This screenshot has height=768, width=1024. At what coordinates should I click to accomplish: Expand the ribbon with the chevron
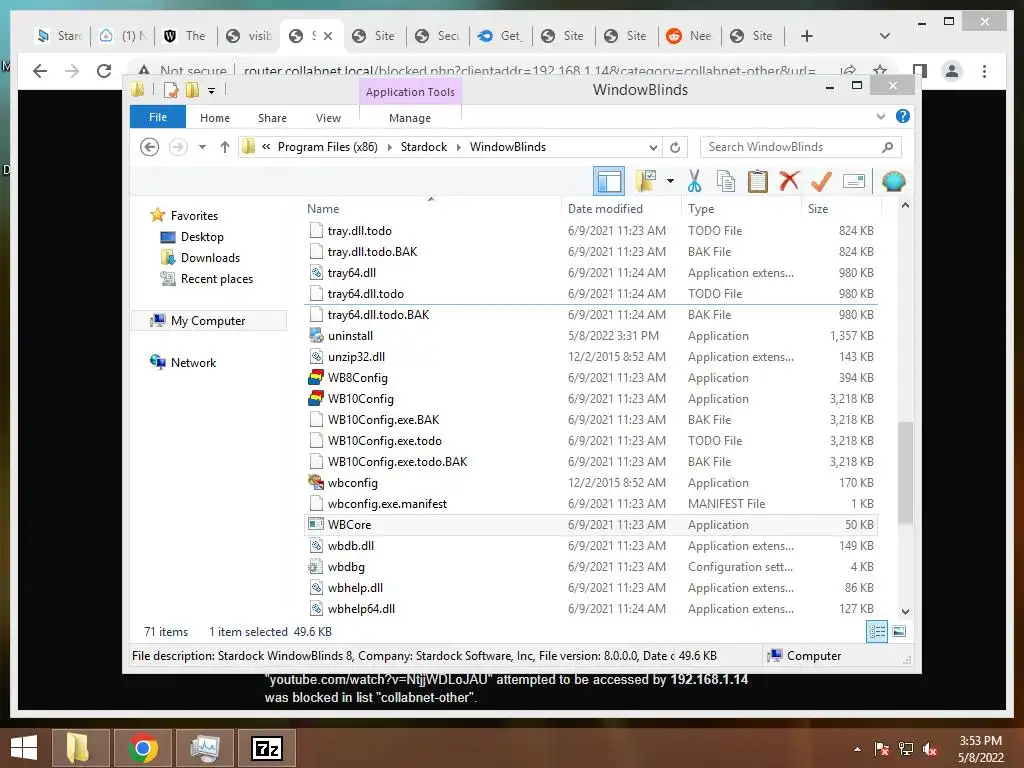tap(880, 116)
